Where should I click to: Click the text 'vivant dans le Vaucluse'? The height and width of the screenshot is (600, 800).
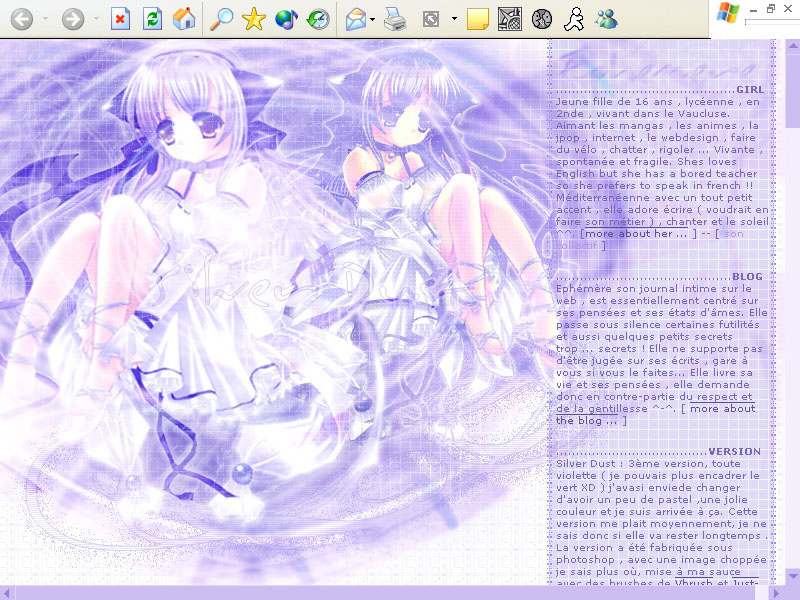pyautogui.click(x=663, y=114)
